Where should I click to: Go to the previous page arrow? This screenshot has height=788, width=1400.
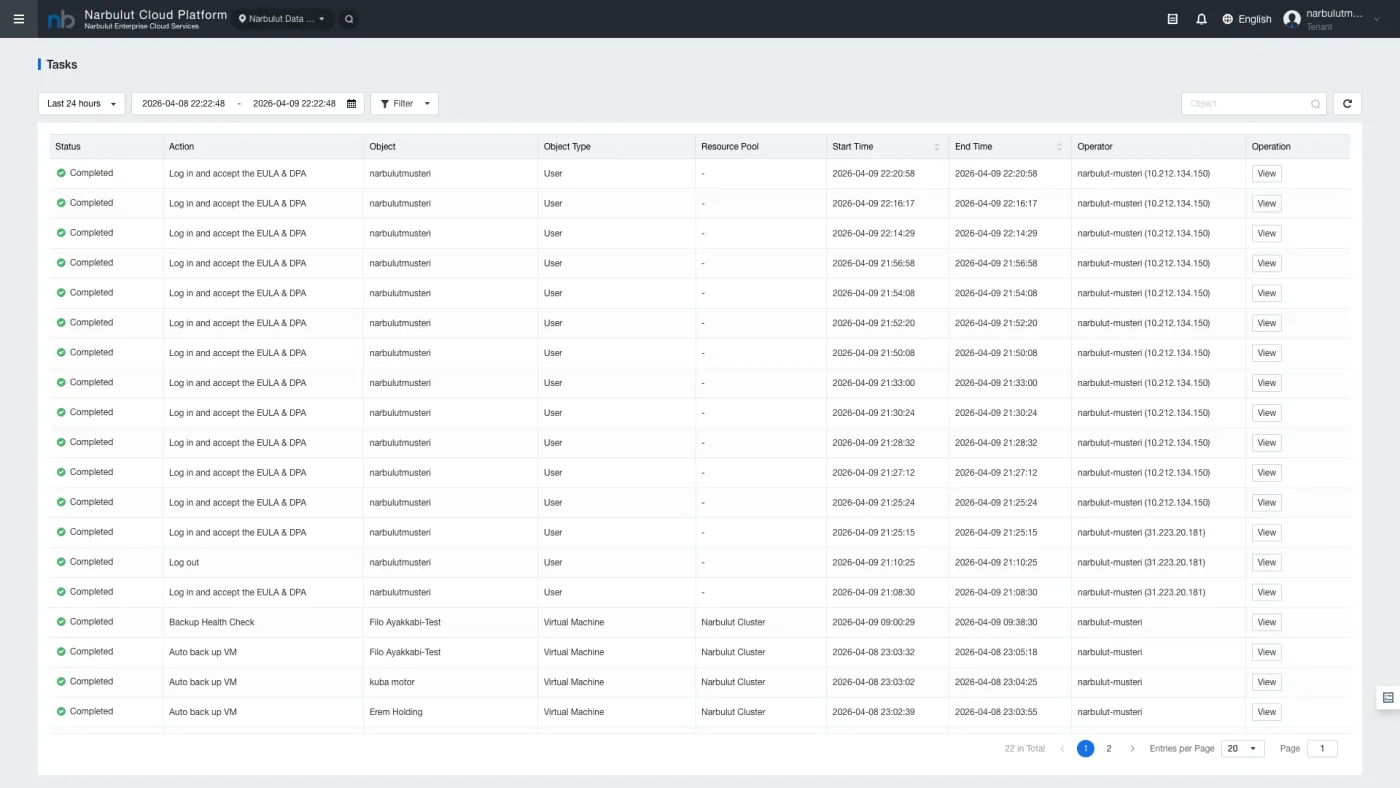(1062, 749)
